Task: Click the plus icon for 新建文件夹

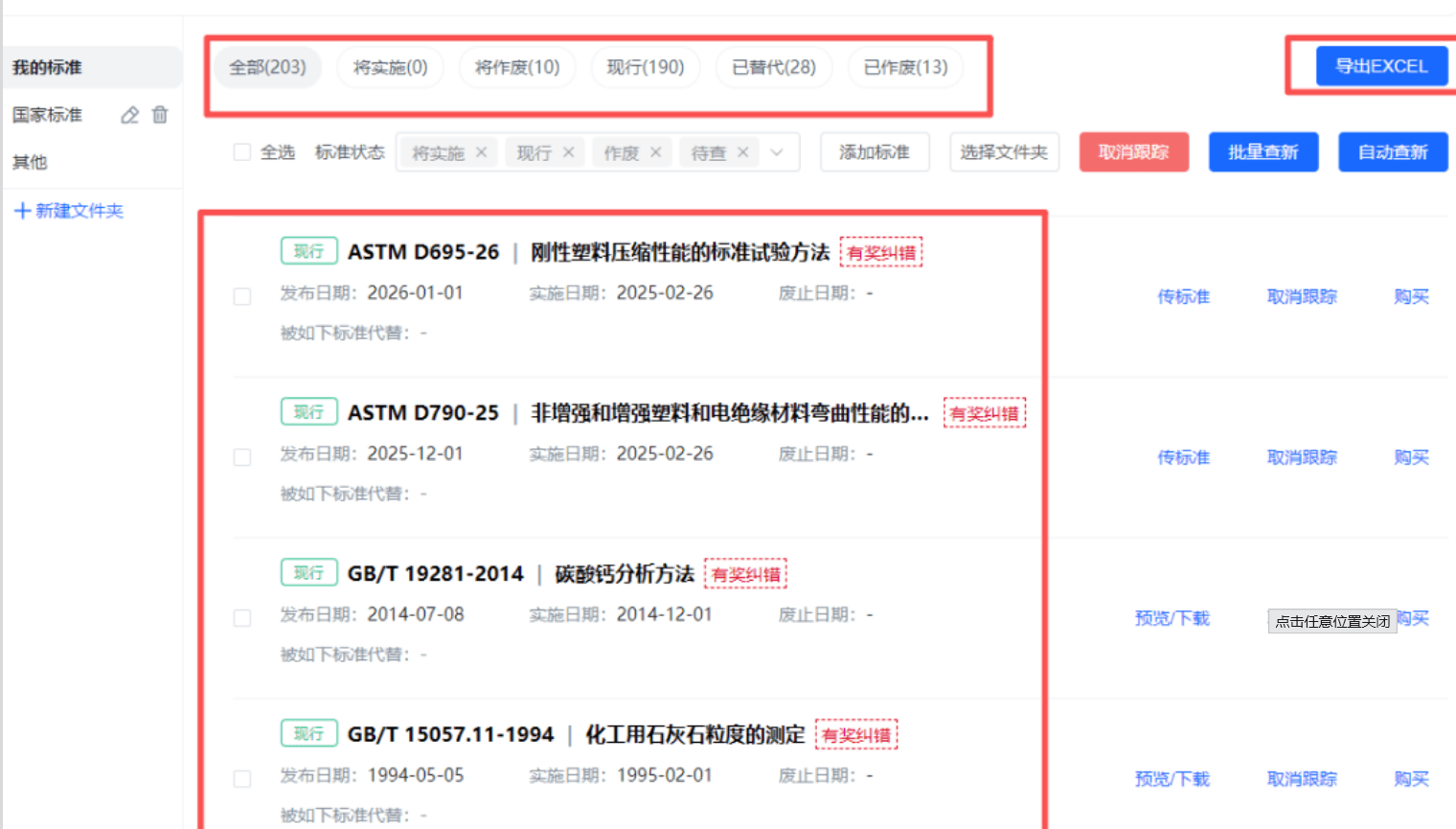Action: point(22,211)
